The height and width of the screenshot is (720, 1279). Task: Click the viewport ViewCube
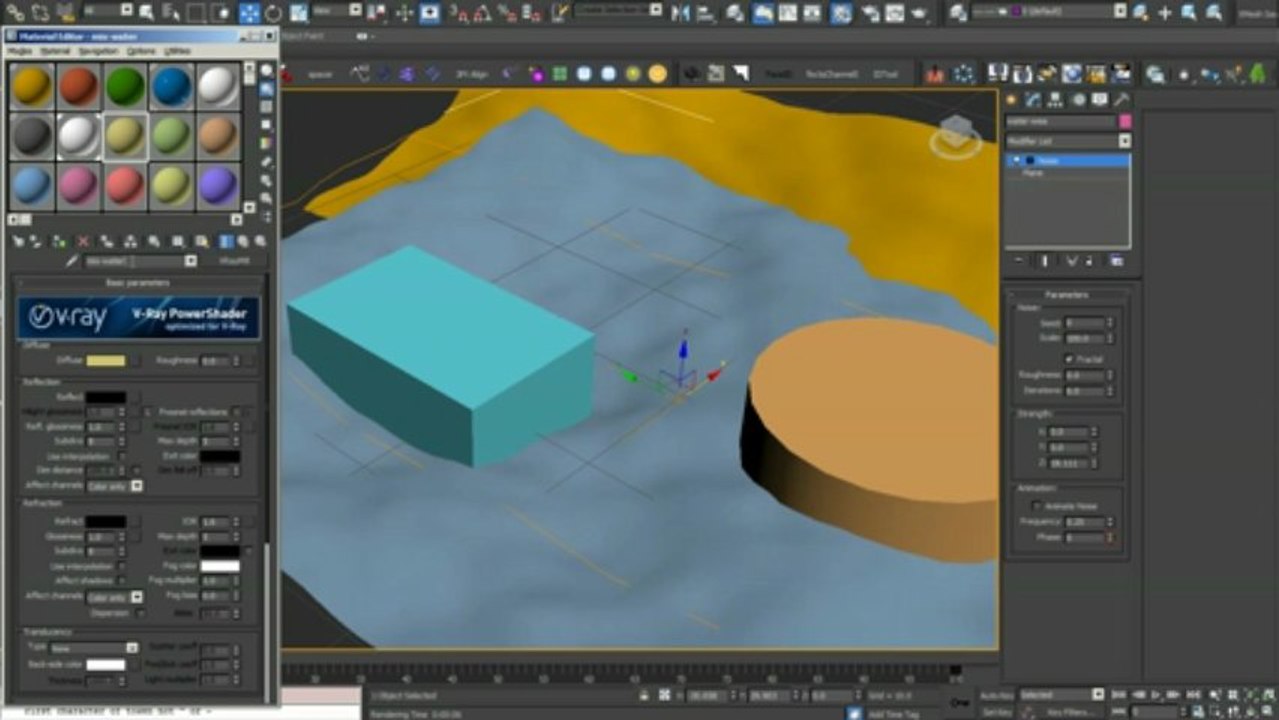tap(956, 137)
